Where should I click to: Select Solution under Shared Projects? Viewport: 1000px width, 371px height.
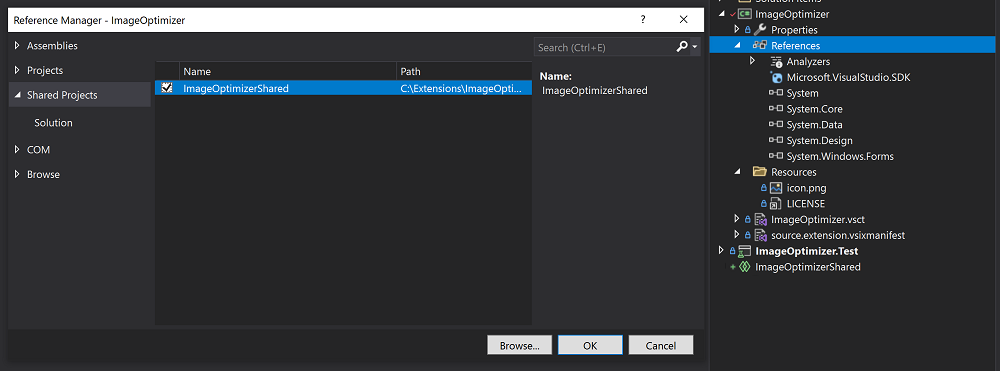pyautogui.click(x=54, y=122)
